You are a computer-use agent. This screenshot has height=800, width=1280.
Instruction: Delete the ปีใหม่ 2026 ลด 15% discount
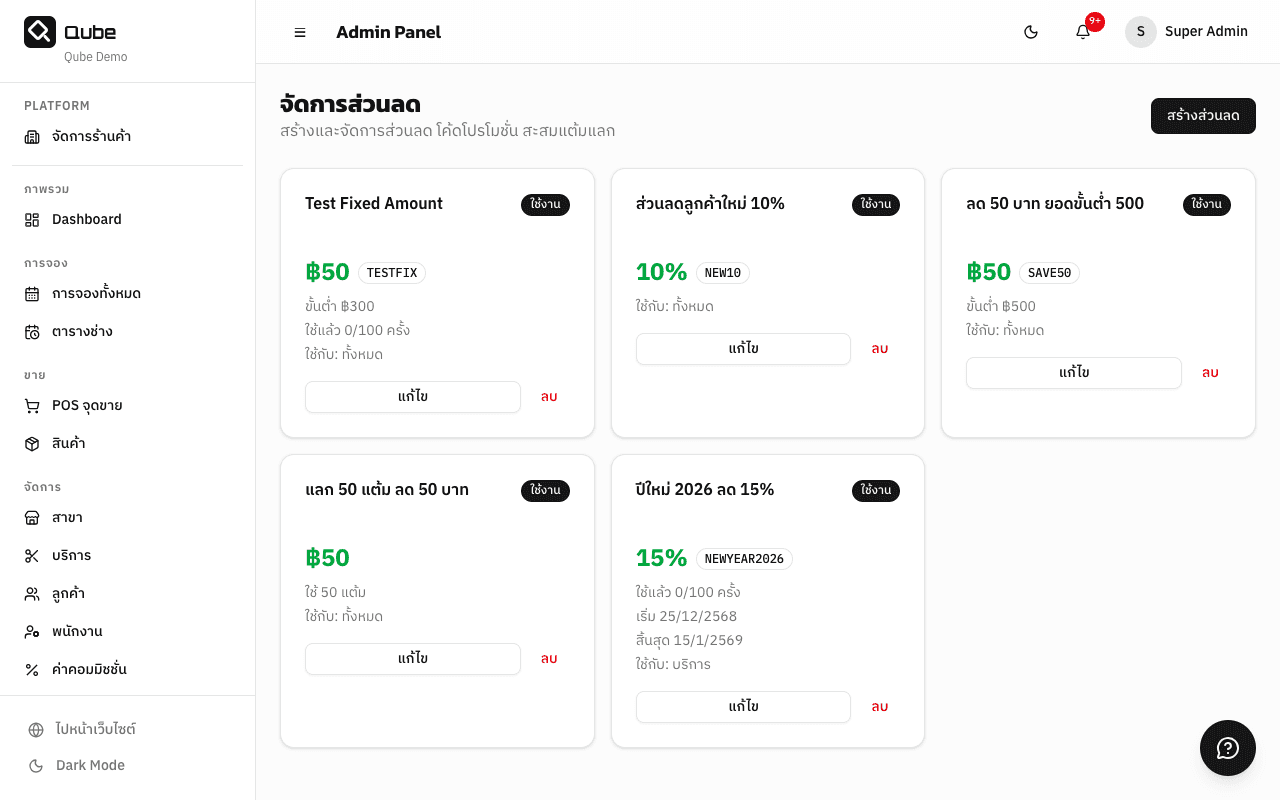pyautogui.click(x=879, y=707)
